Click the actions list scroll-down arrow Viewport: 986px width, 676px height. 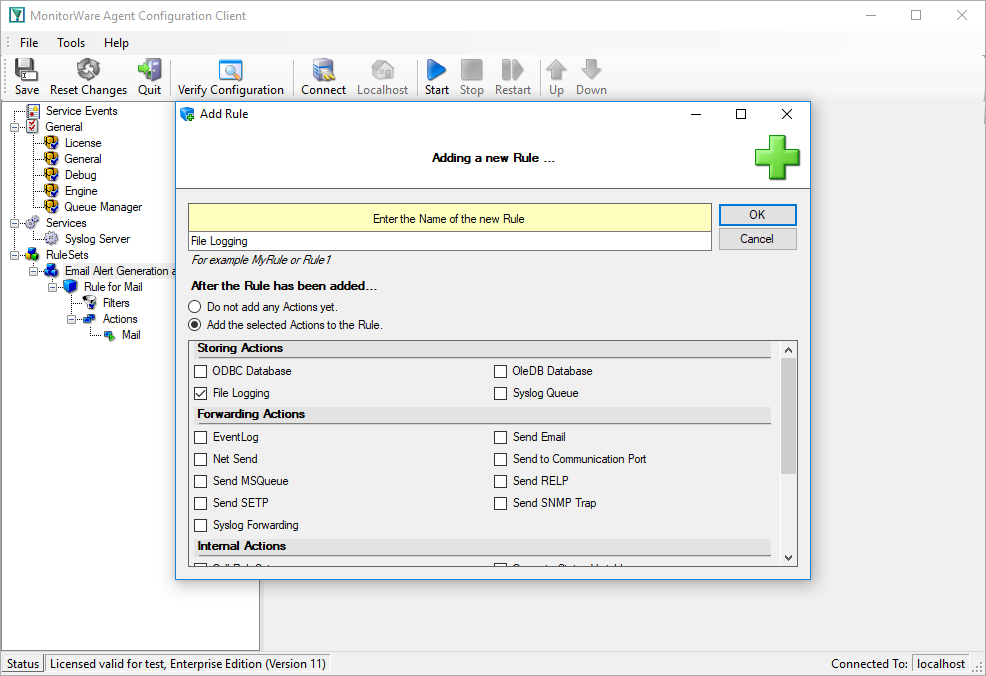[x=789, y=558]
